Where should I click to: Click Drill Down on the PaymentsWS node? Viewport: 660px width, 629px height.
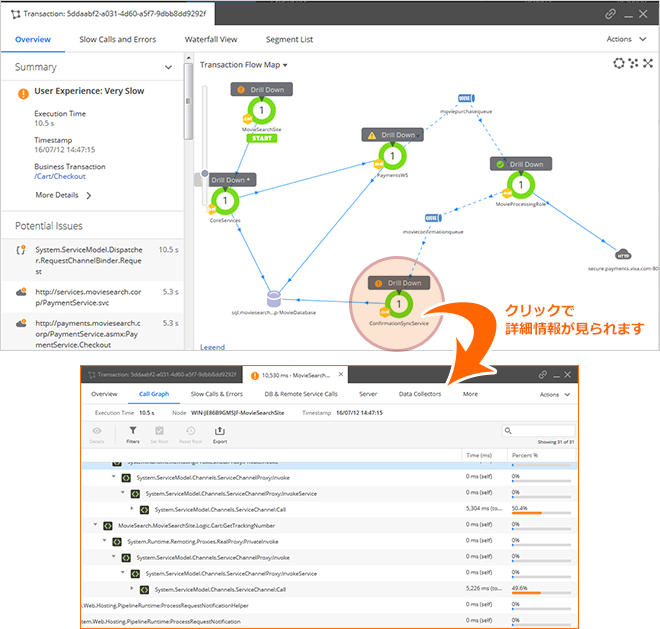[392, 135]
